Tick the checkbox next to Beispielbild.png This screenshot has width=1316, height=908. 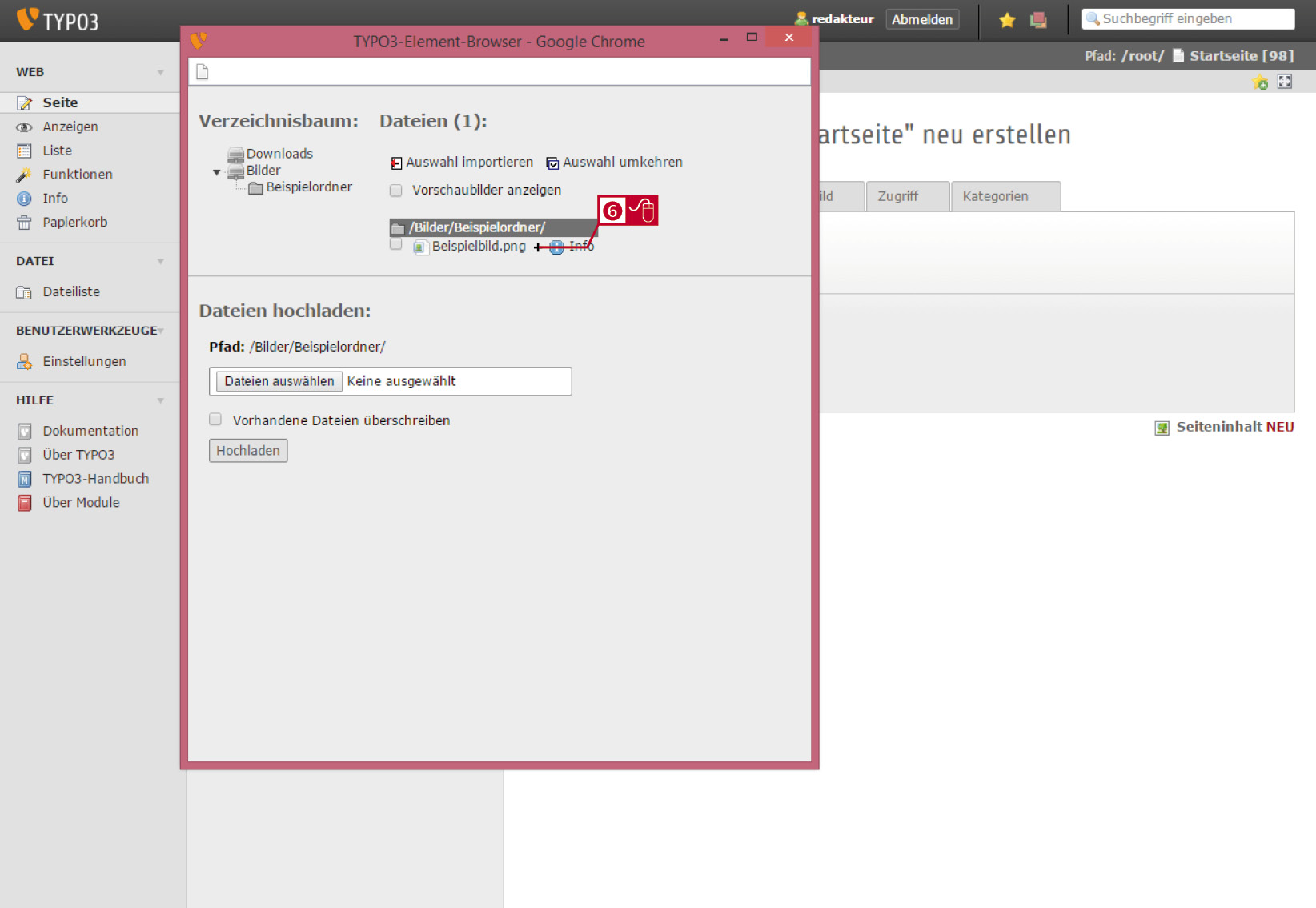click(x=395, y=244)
